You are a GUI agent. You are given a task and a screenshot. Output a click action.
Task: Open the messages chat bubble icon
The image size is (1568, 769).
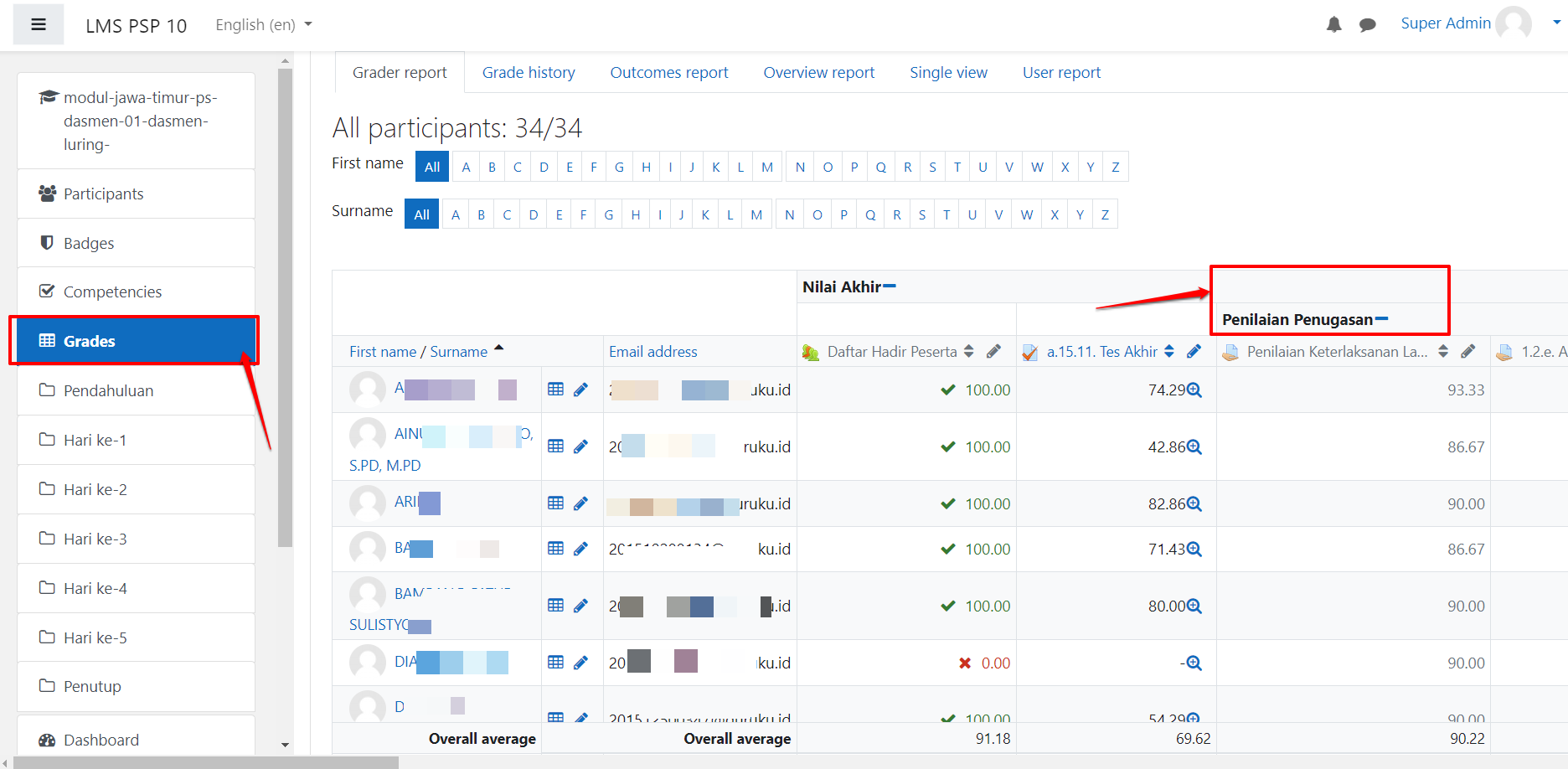pos(1368,25)
